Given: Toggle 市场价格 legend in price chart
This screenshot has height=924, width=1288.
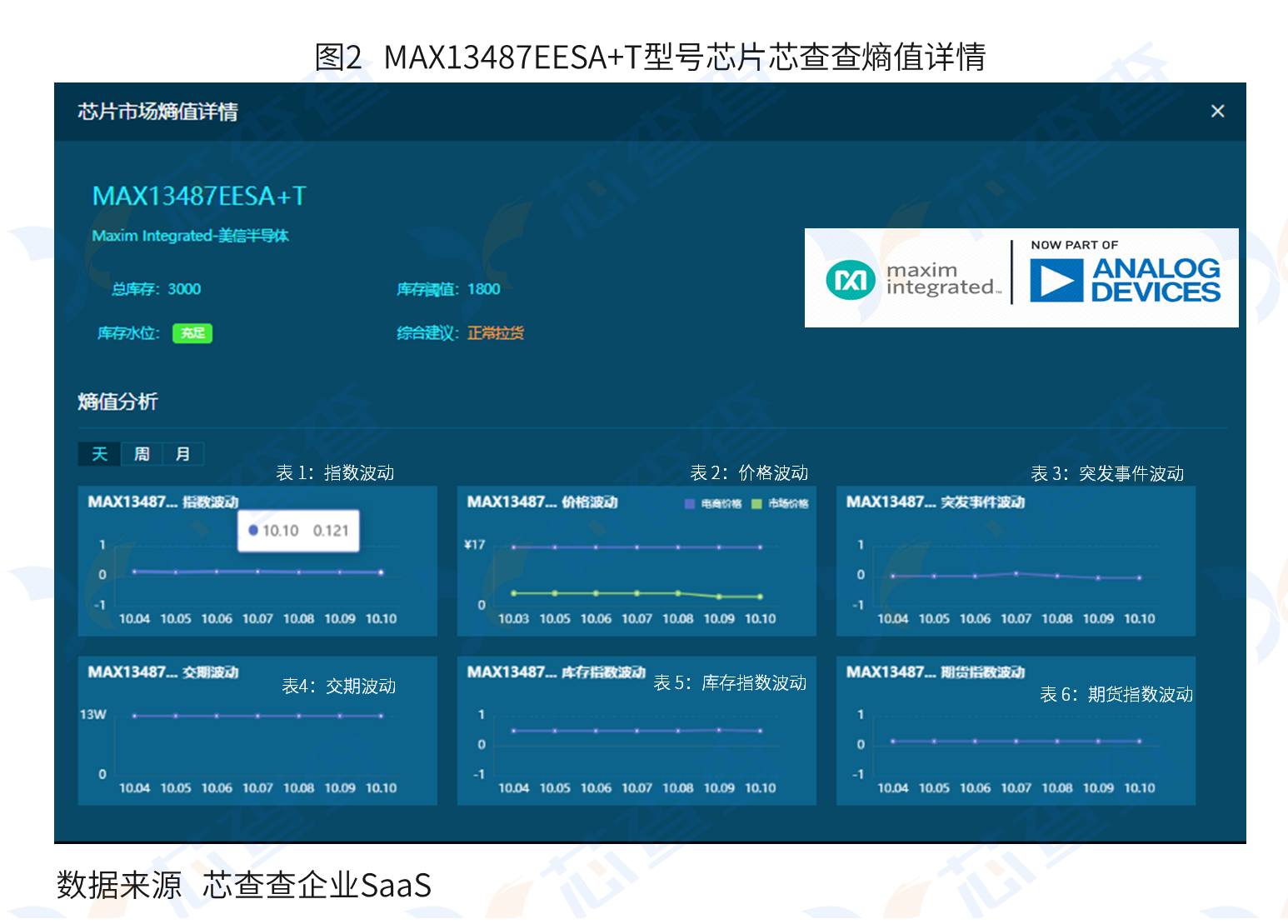Looking at the screenshot, I should pos(780,503).
